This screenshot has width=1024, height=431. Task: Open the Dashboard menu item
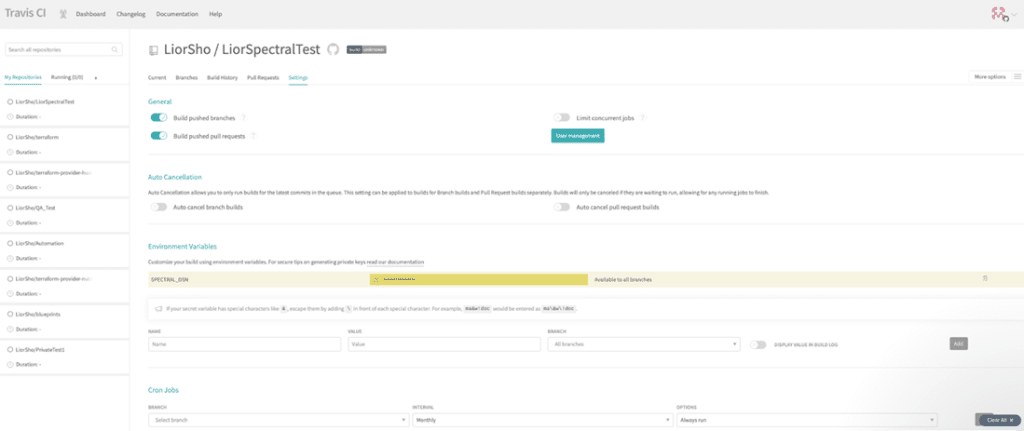pyautogui.click(x=90, y=14)
